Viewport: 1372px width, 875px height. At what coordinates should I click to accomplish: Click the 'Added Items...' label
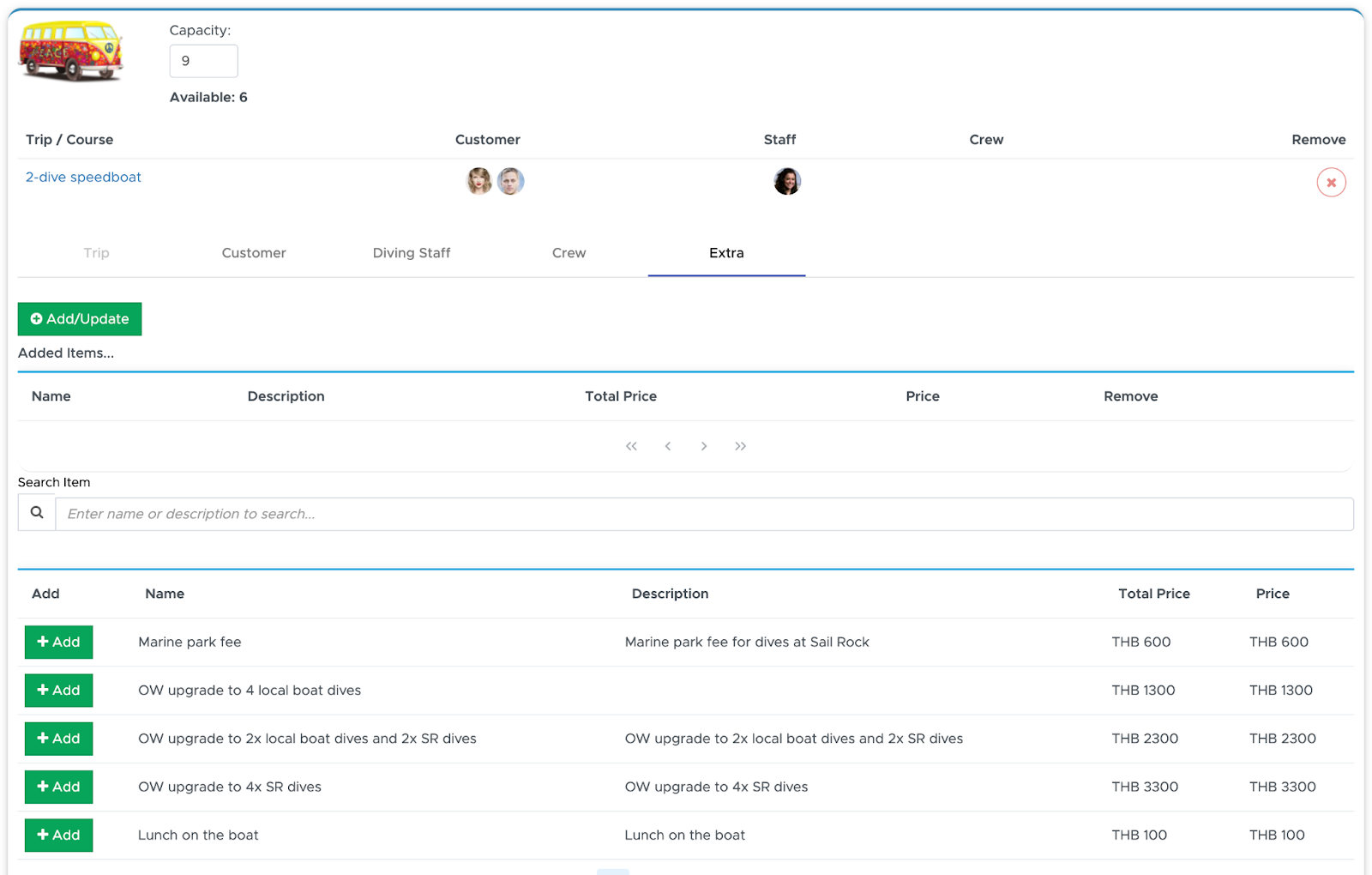click(66, 353)
